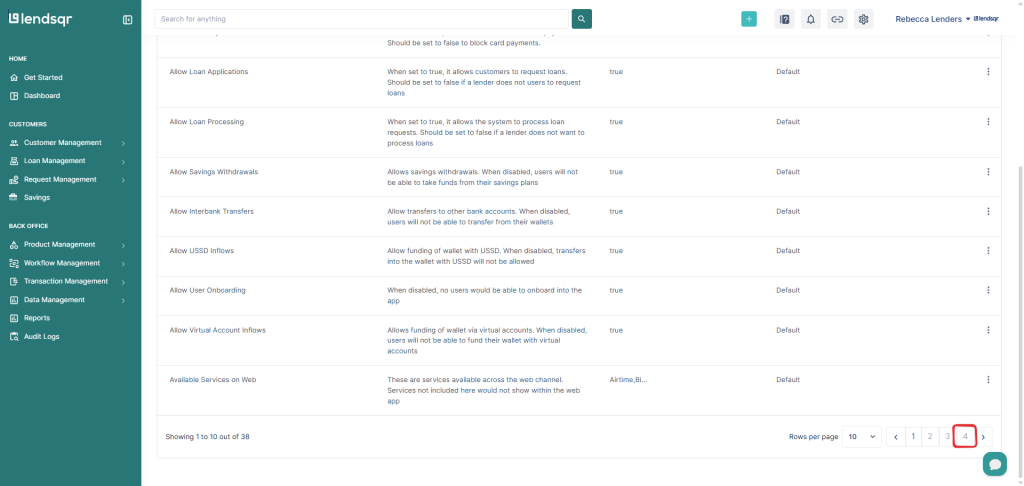Open three-dot menu for Allow USSD Inflows
Screen dimensions: 1024x486
(x=988, y=251)
